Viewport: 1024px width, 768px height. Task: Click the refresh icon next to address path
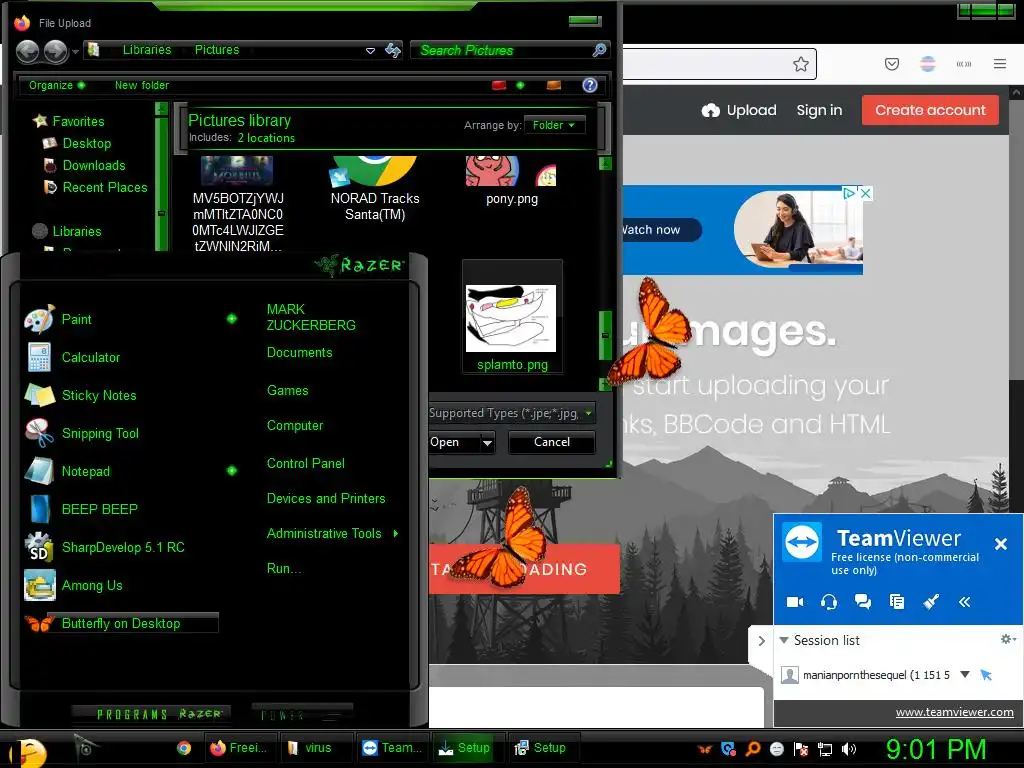click(392, 50)
